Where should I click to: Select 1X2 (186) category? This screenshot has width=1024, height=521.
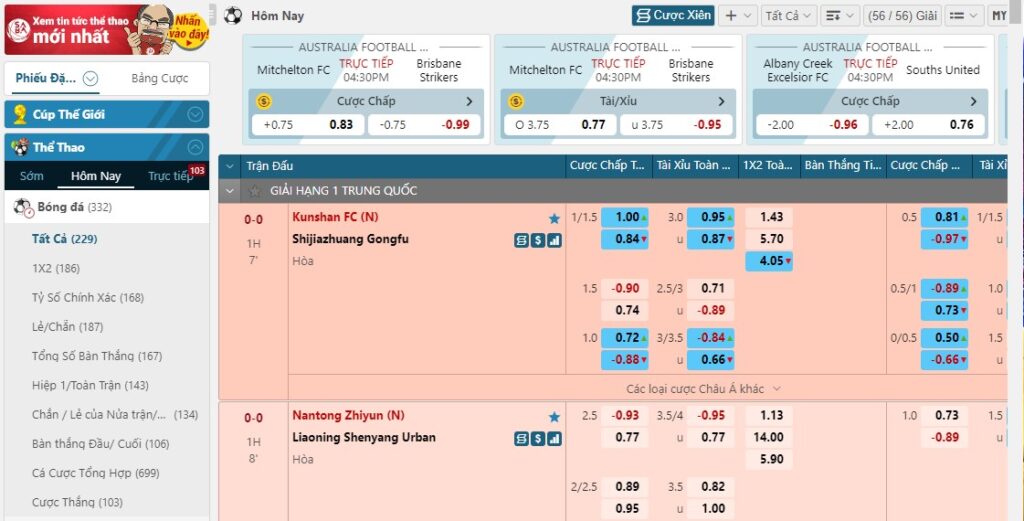coord(56,268)
